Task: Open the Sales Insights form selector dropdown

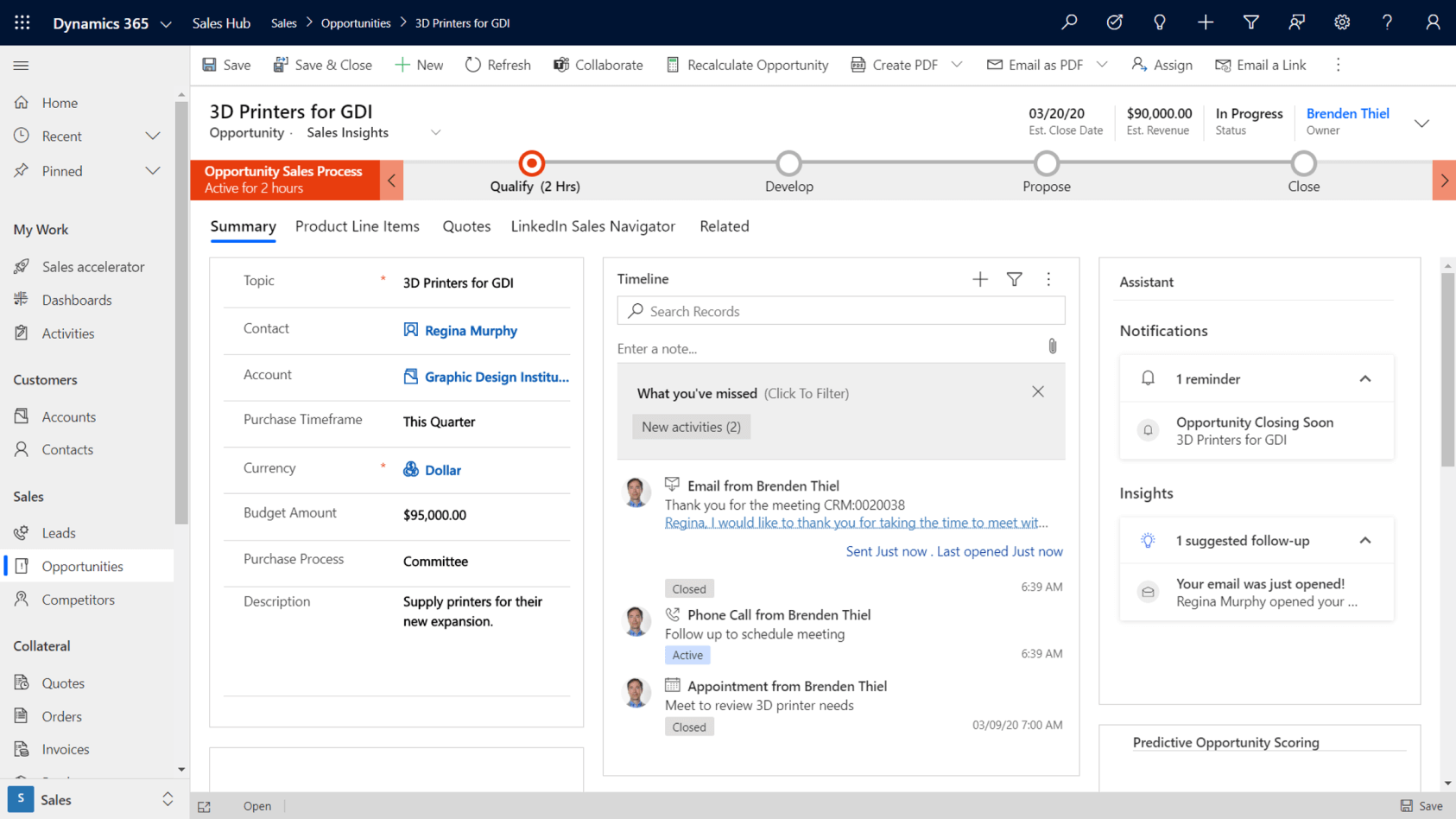Action: click(435, 133)
